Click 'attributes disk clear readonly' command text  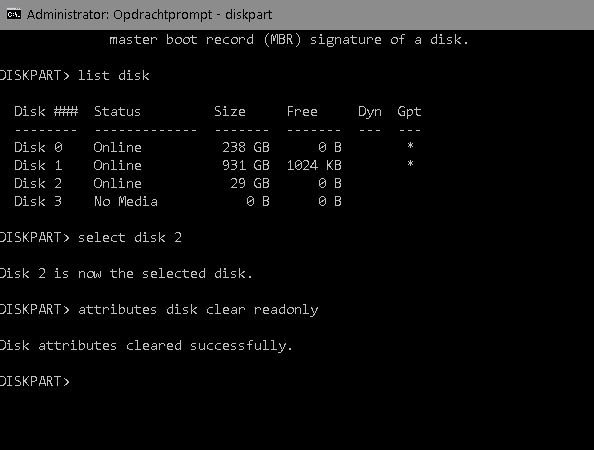point(198,309)
